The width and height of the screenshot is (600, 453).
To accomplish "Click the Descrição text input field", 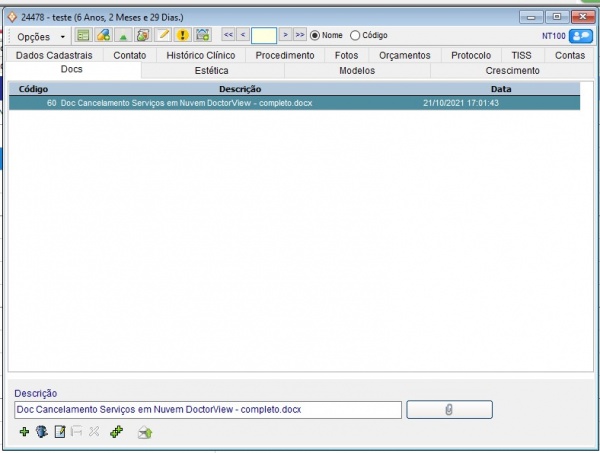I will (x=207, y=410).
